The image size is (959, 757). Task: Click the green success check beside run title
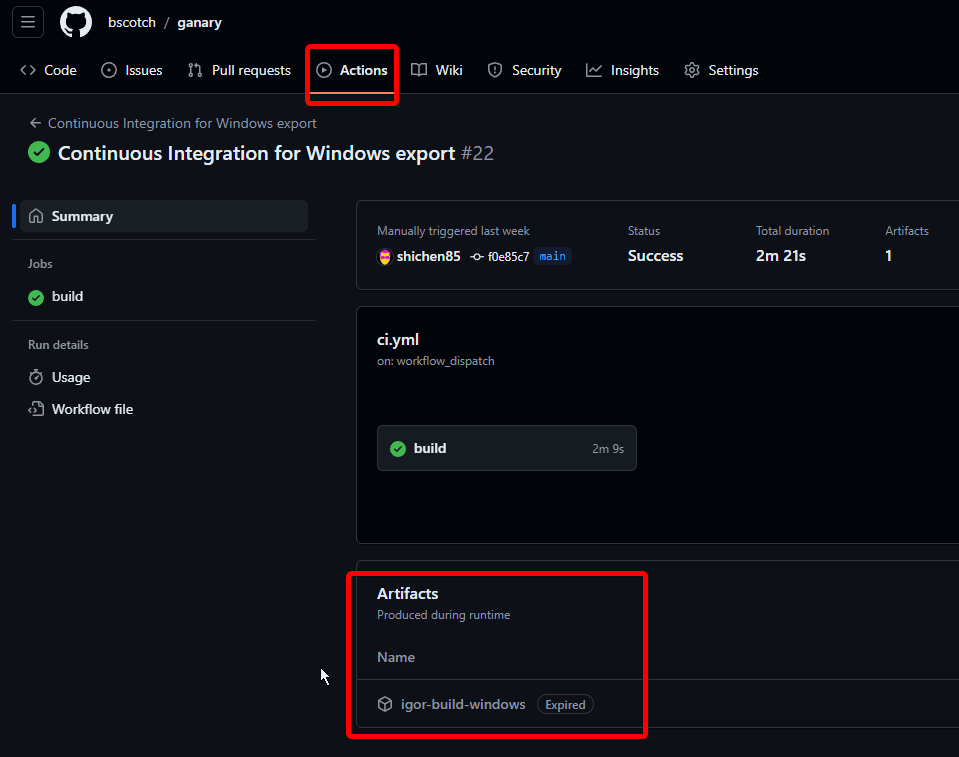[x=39, y=152]
